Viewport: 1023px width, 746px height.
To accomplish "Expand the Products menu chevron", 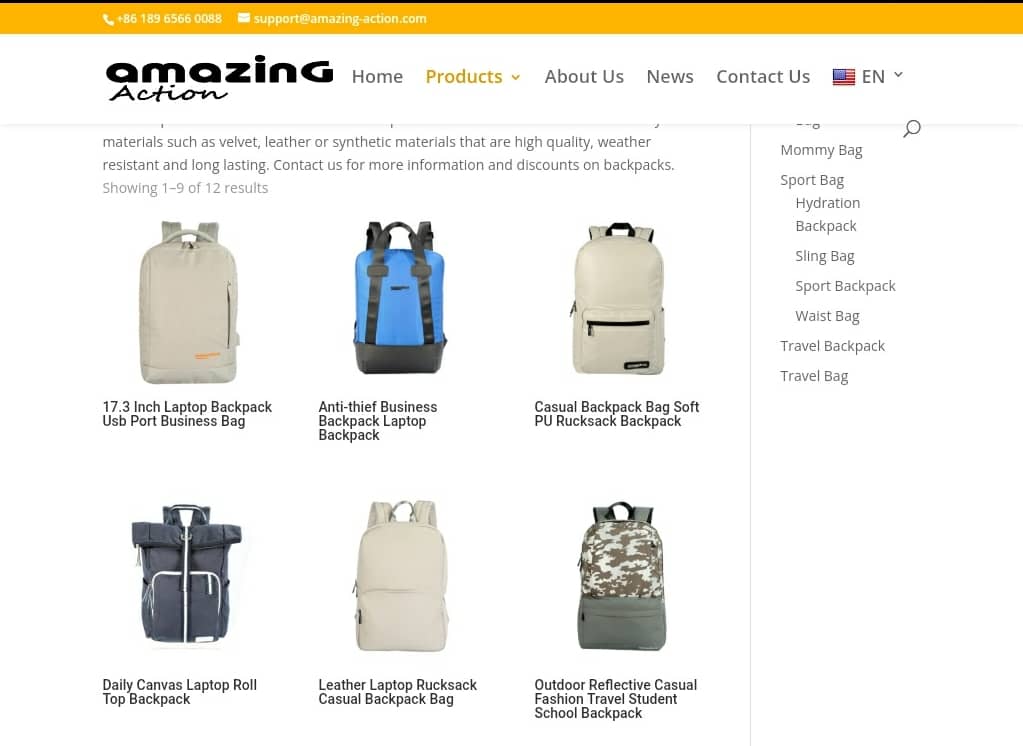I will click(x=515, y=77).
